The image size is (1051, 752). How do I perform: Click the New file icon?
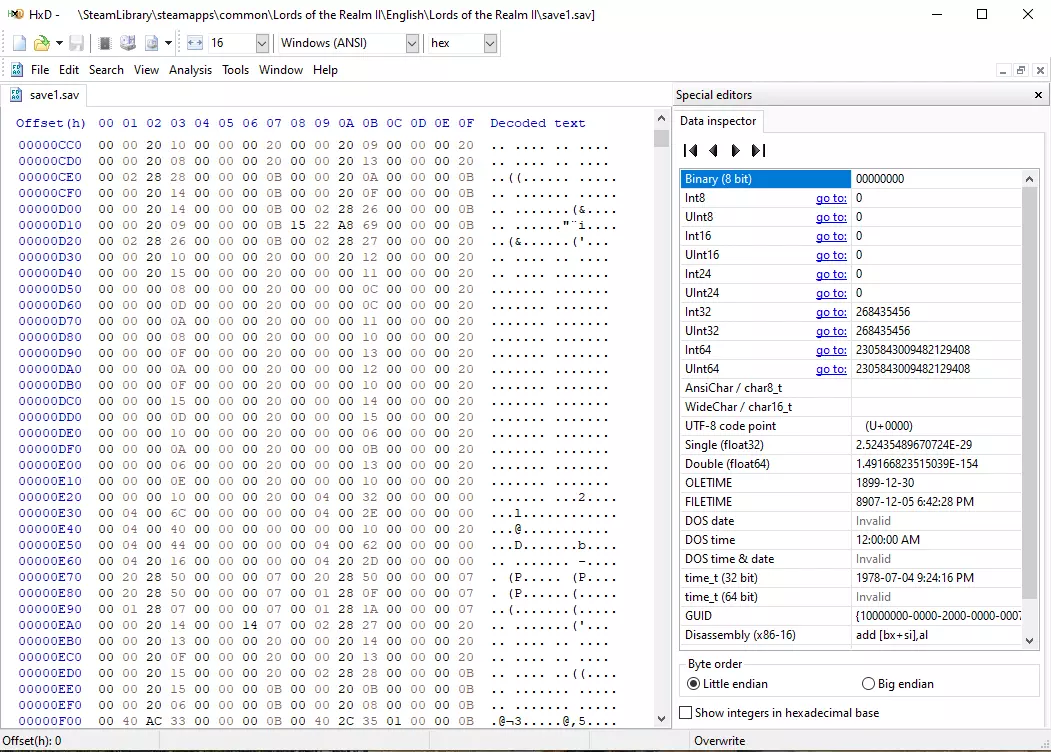coord(20,43)
